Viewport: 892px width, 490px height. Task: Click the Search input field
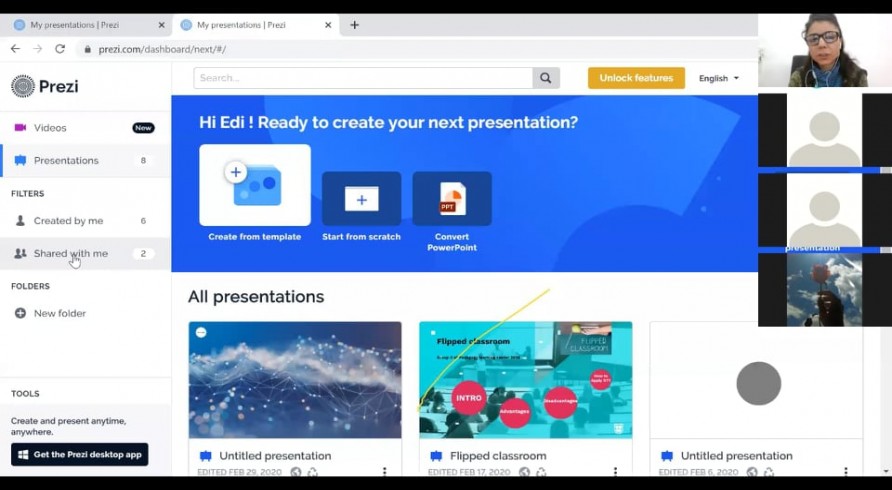pos(363,78)
